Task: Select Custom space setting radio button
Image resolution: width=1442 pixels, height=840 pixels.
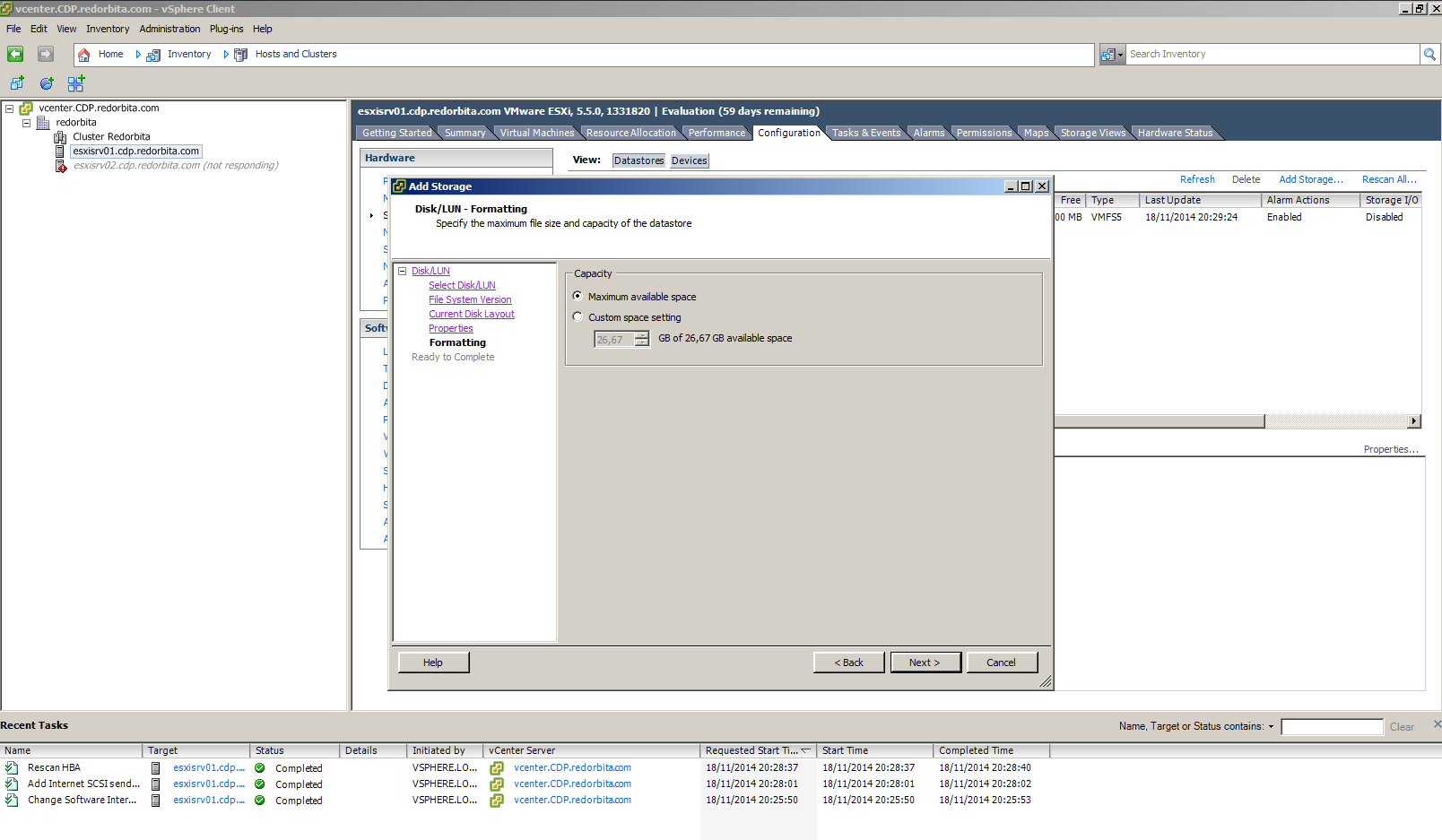Action: click(x=578, y=316)
